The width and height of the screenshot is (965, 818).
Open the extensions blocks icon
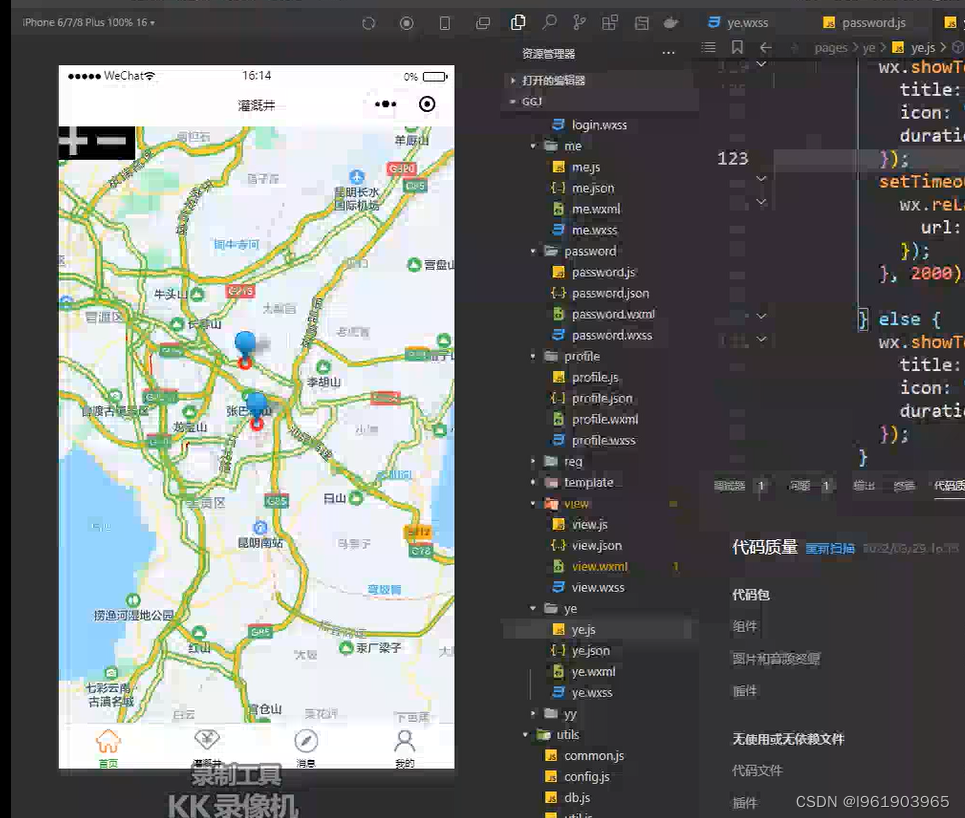[610, 23]
